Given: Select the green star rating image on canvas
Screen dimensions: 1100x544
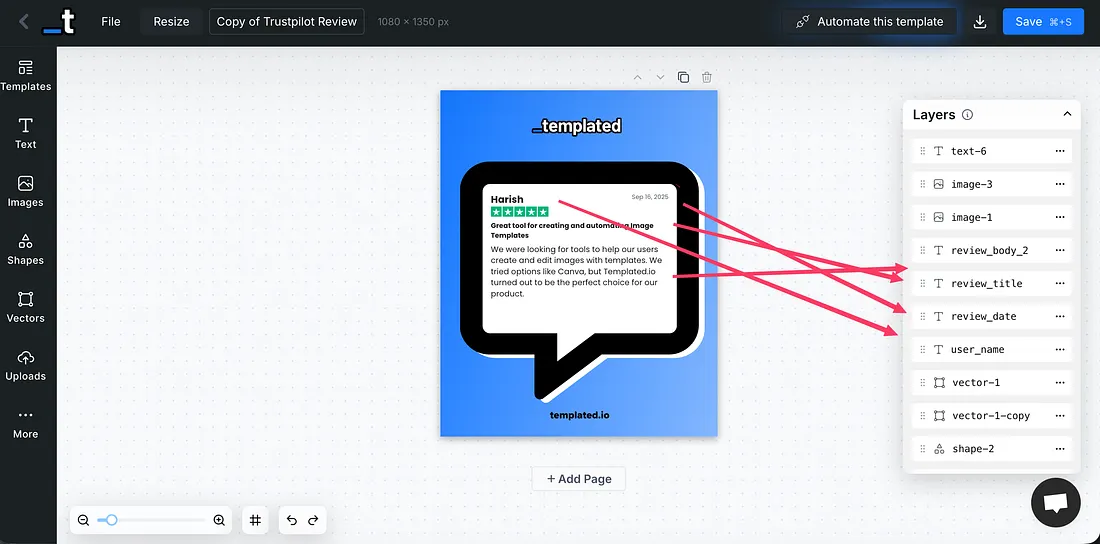Looking at the screenshot, I should click(x=520, y=211).
